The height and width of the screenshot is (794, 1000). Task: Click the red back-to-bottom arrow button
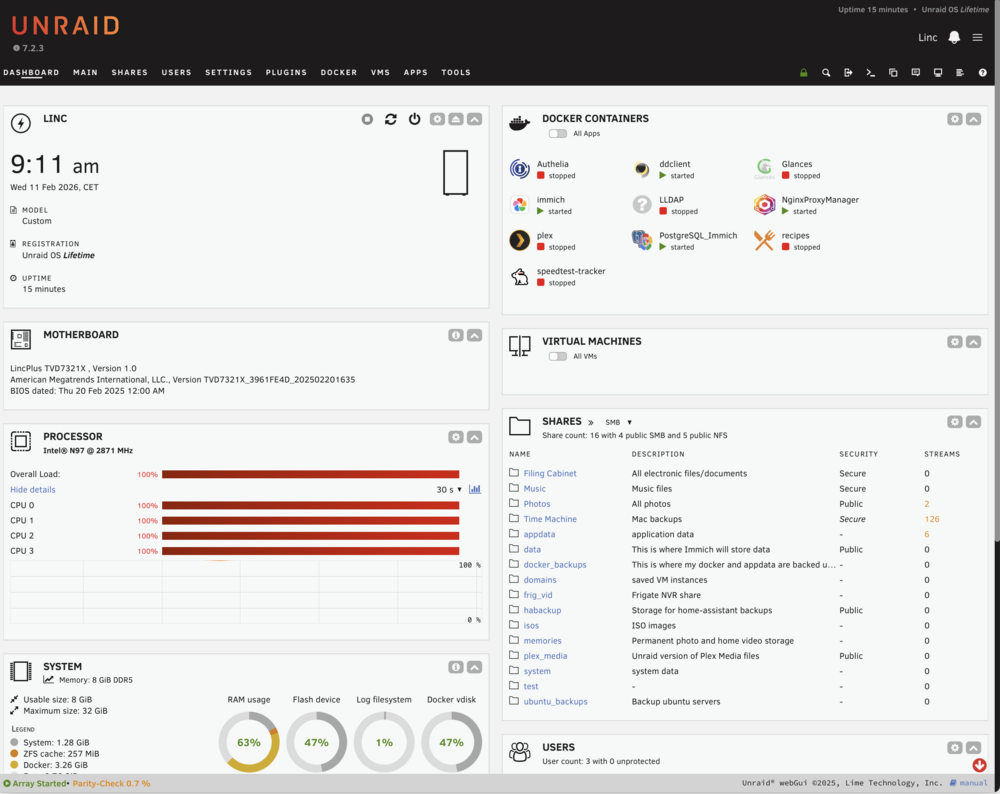(980, 765)
